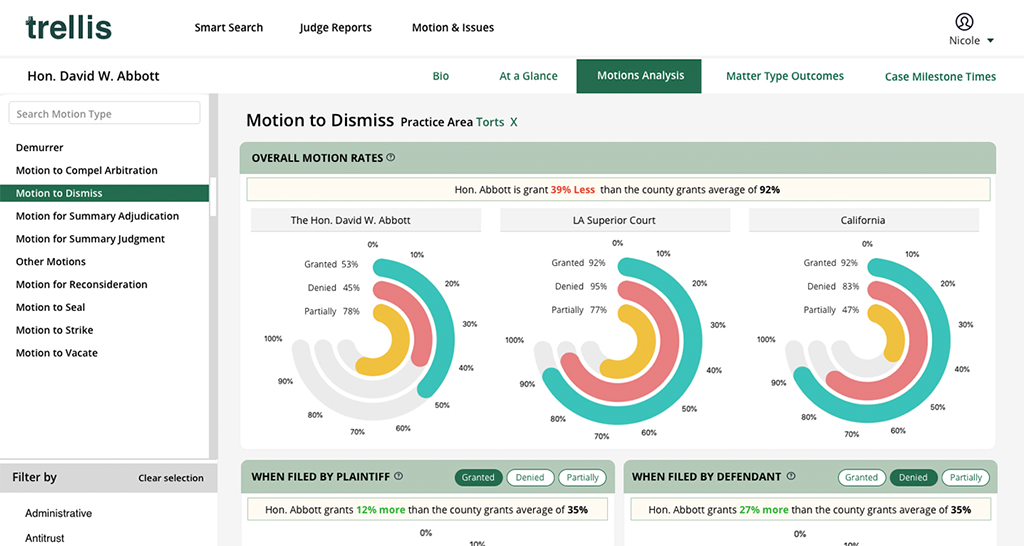Click info icon beside Overall Motion Rates
The width and height of the screenshot is (1024, 546).
point(391,158)
